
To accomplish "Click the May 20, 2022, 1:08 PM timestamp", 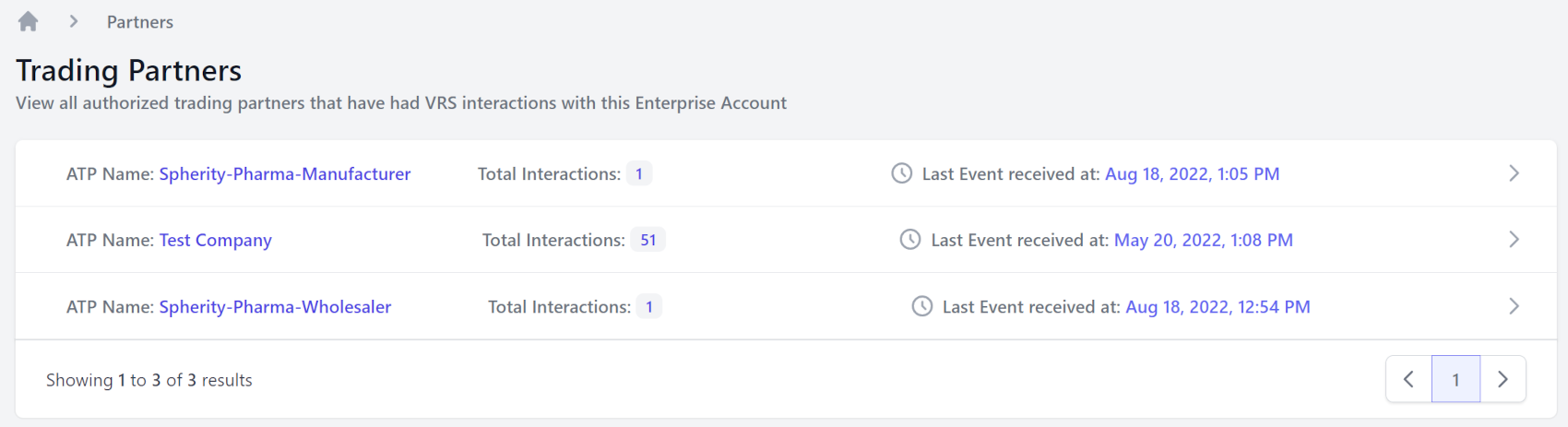I will pos(1203,240).
